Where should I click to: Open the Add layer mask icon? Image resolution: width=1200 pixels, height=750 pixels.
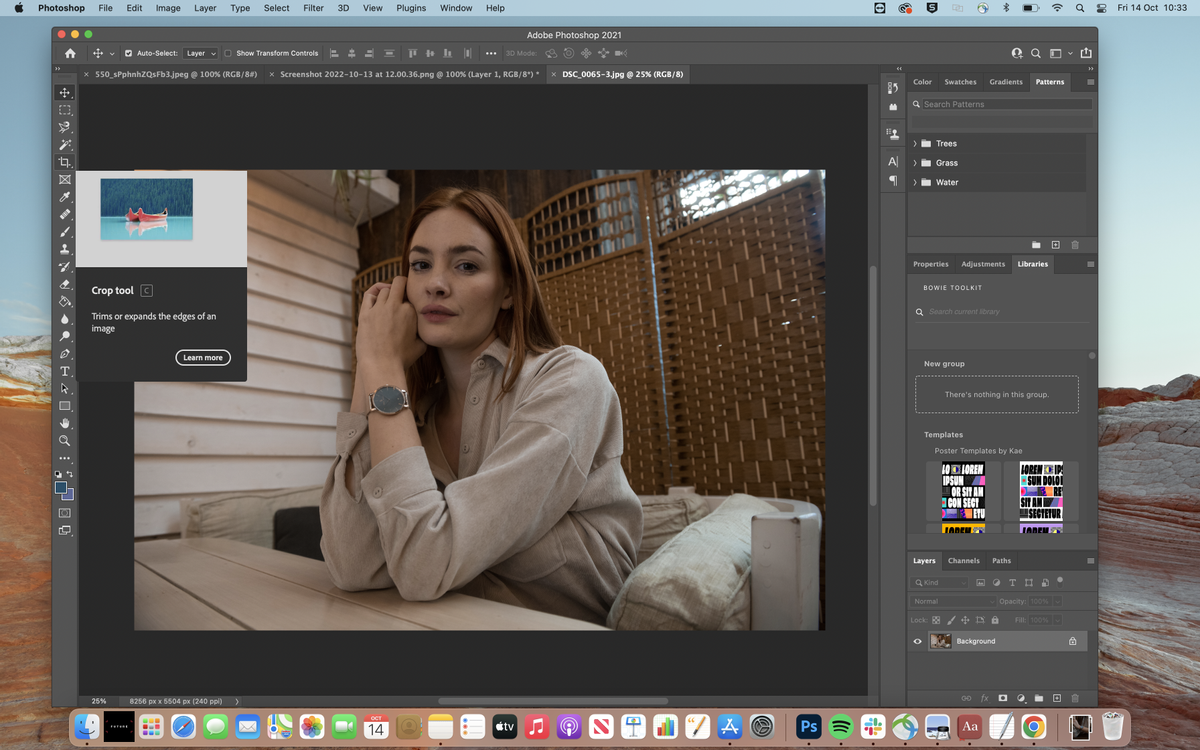pos(1003,698)
